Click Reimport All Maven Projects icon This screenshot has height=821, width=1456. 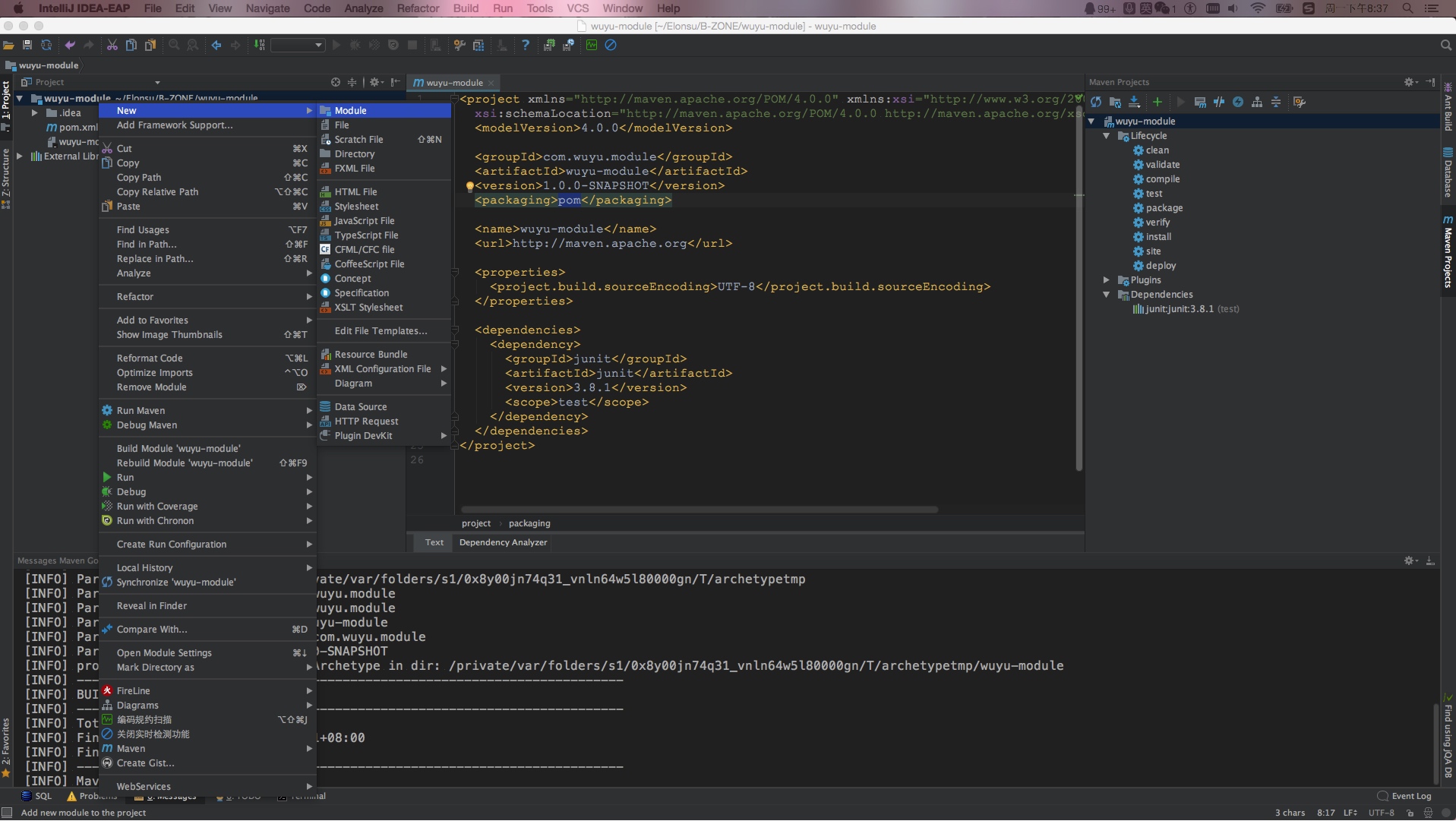1096,102
